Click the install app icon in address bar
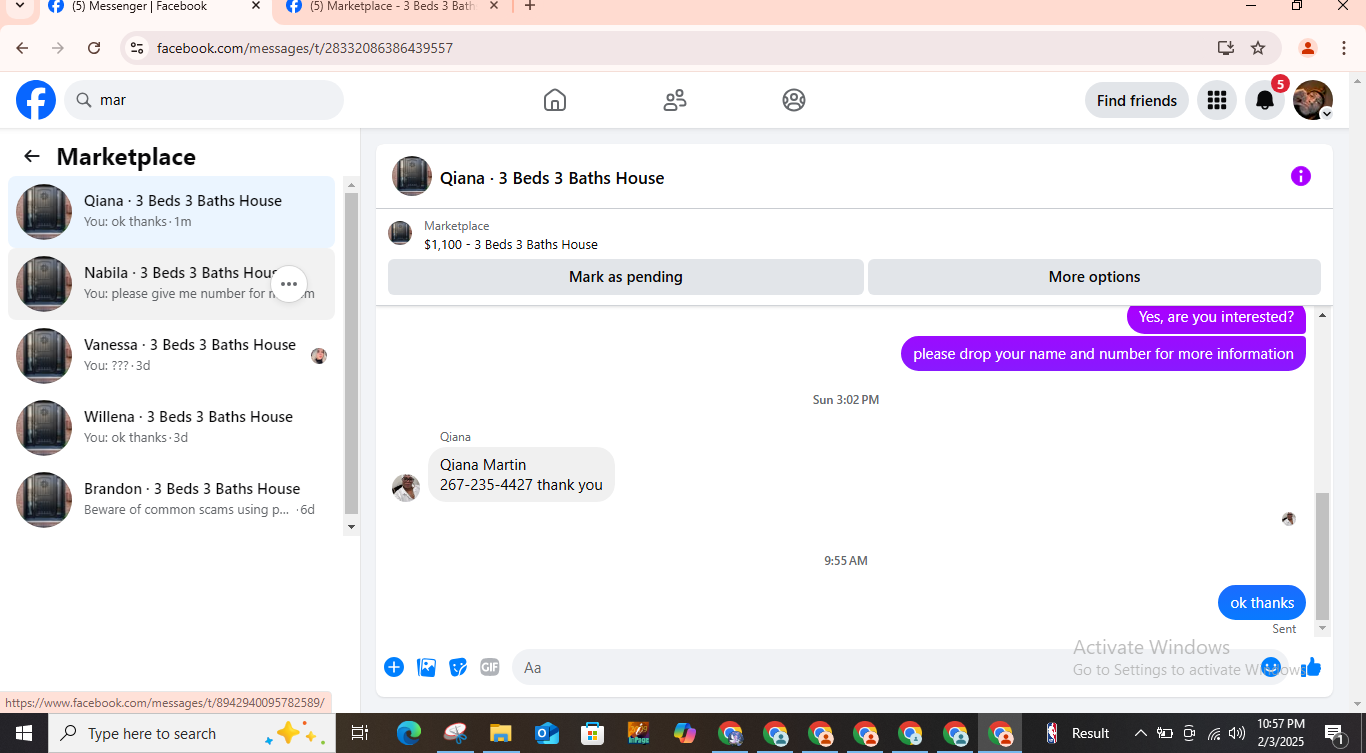 [1225, 48]
